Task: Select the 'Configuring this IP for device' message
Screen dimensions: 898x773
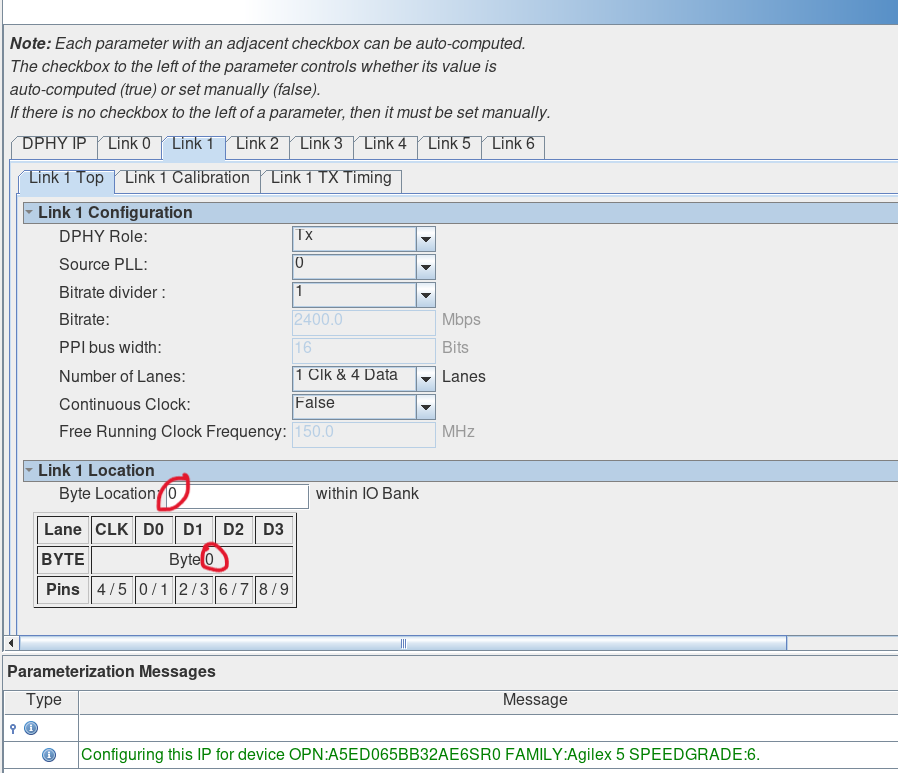Action: tap(420, 755)
